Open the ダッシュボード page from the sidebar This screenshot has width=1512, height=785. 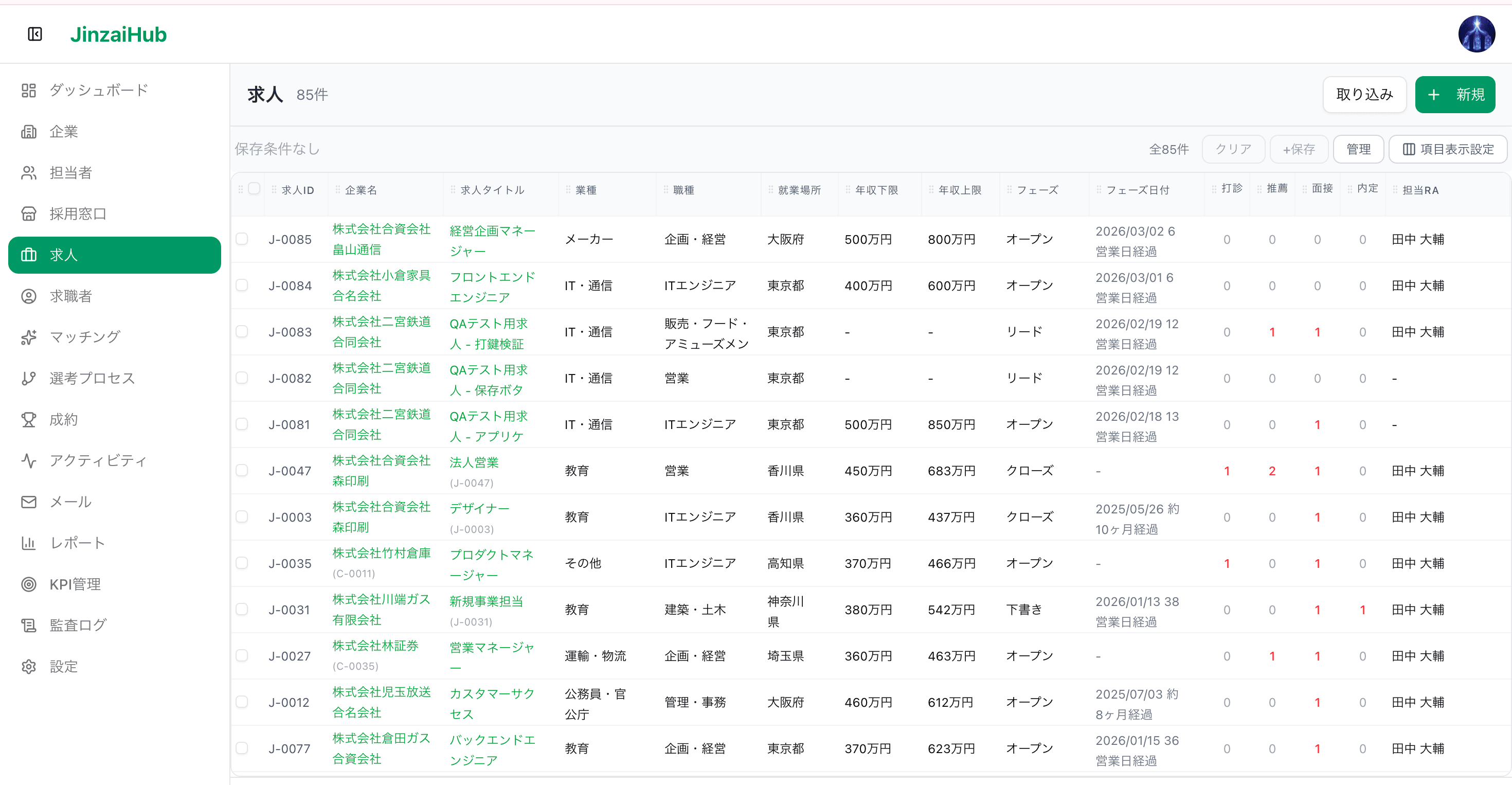tap(97, 90)
